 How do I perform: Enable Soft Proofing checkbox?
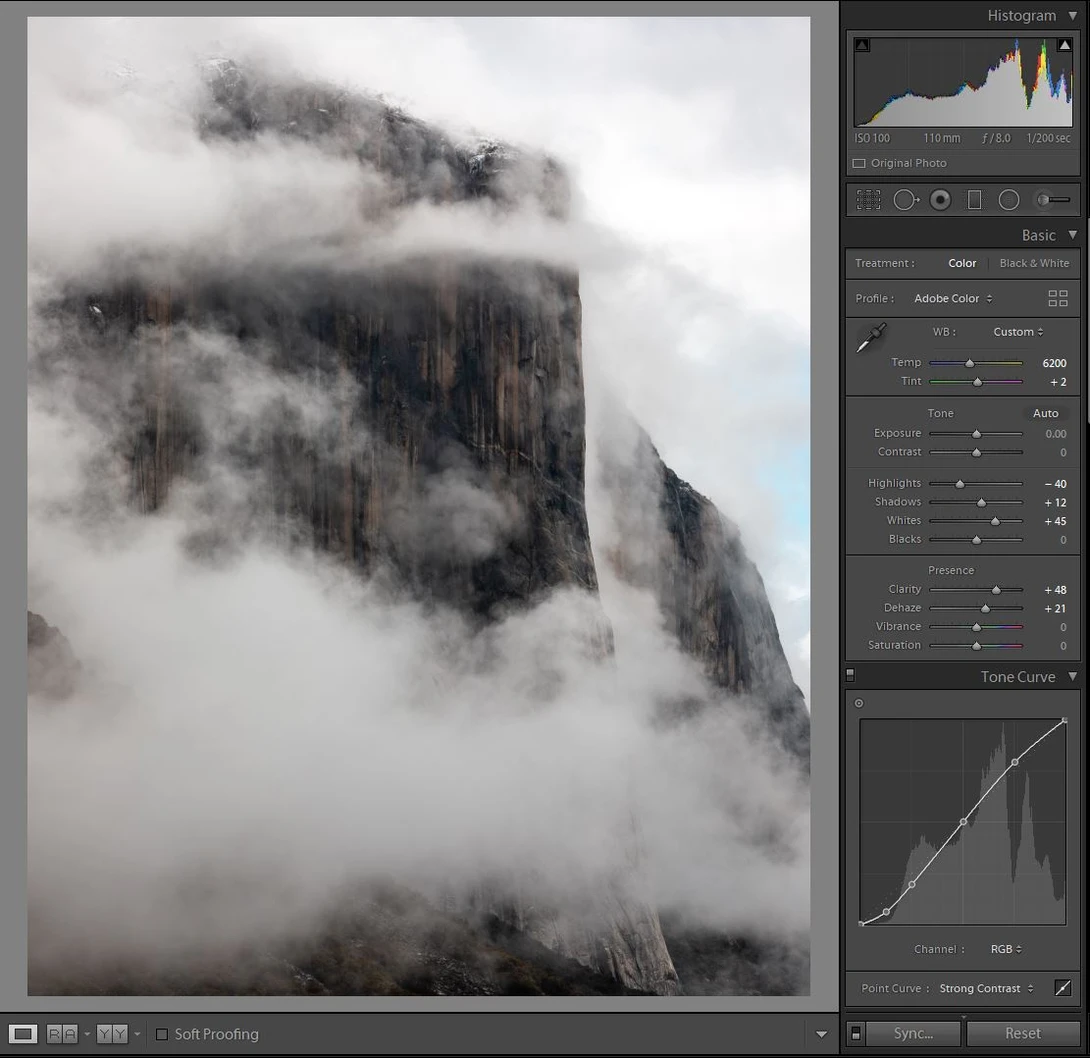pyautogui.click(x=162, y=1034)
